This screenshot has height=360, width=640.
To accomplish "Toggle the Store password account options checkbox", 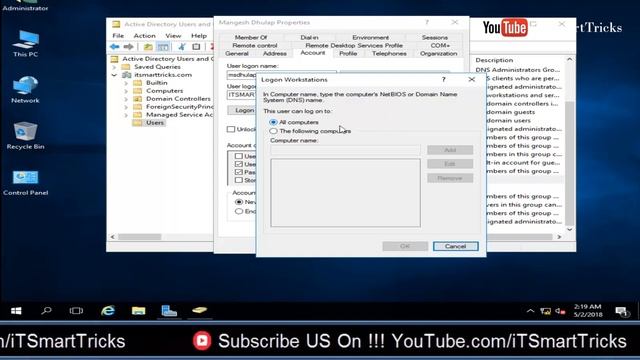I will pos(239,180).
